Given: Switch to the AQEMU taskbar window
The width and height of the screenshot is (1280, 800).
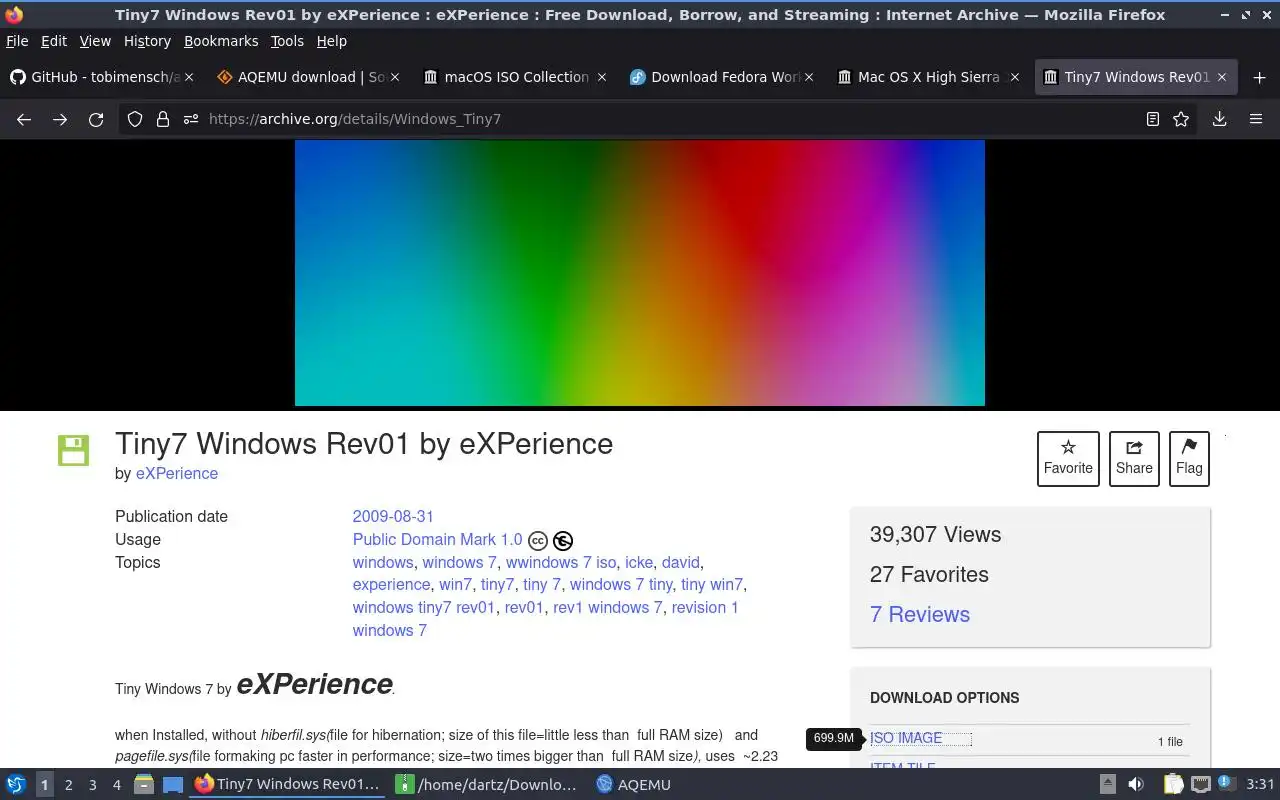Looking at the screenshot, I should (633, 785).
